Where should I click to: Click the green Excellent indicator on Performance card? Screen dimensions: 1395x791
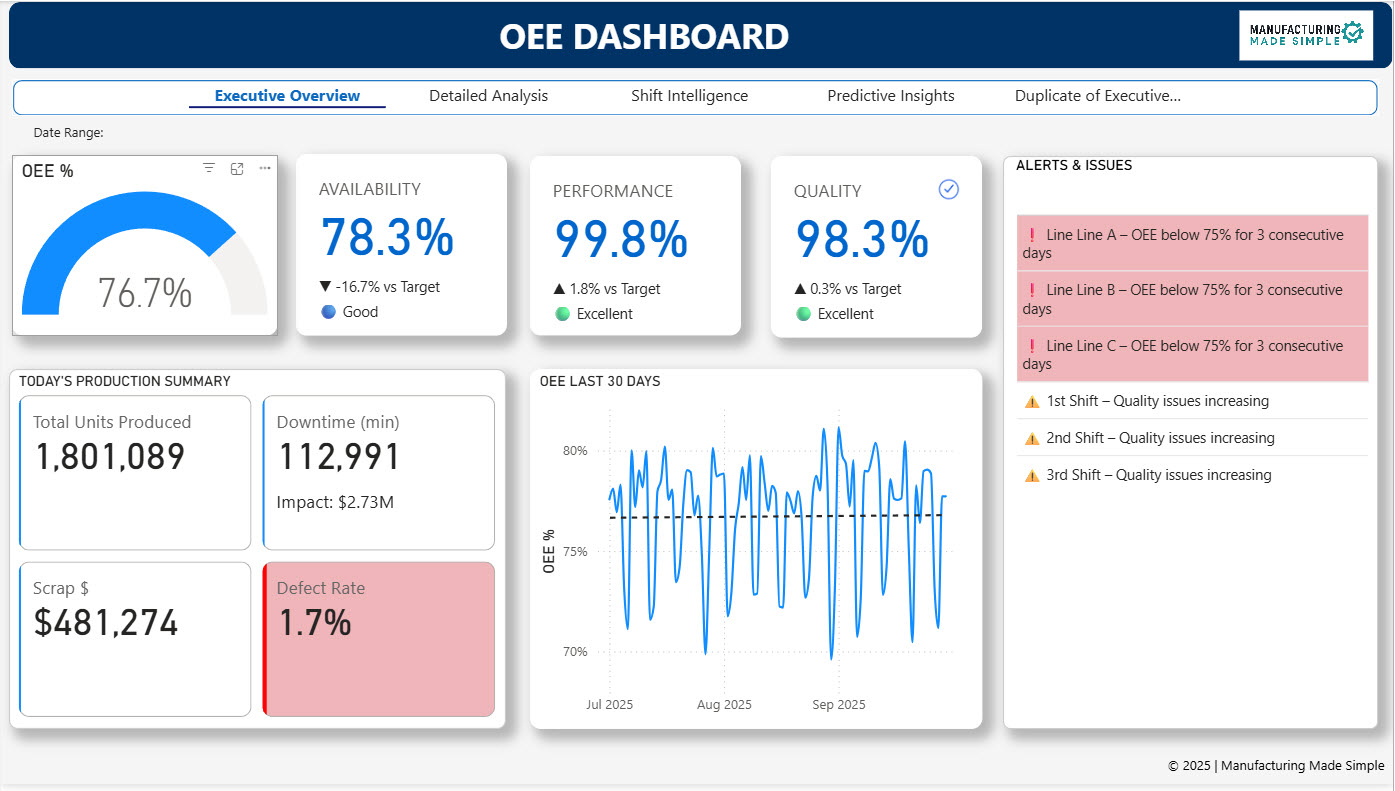coord(562,313)
